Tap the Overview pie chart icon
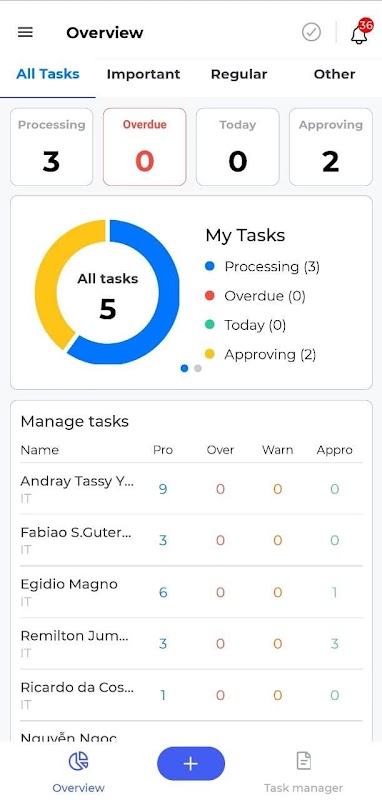The image size is (382, 800). tap(79, 762)
